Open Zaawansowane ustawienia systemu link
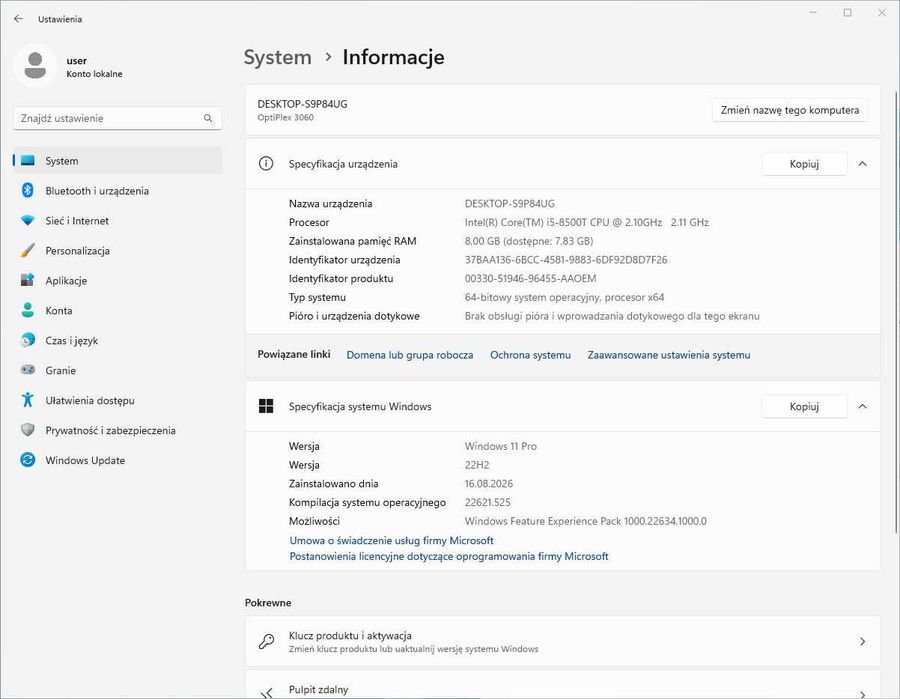 669,355
